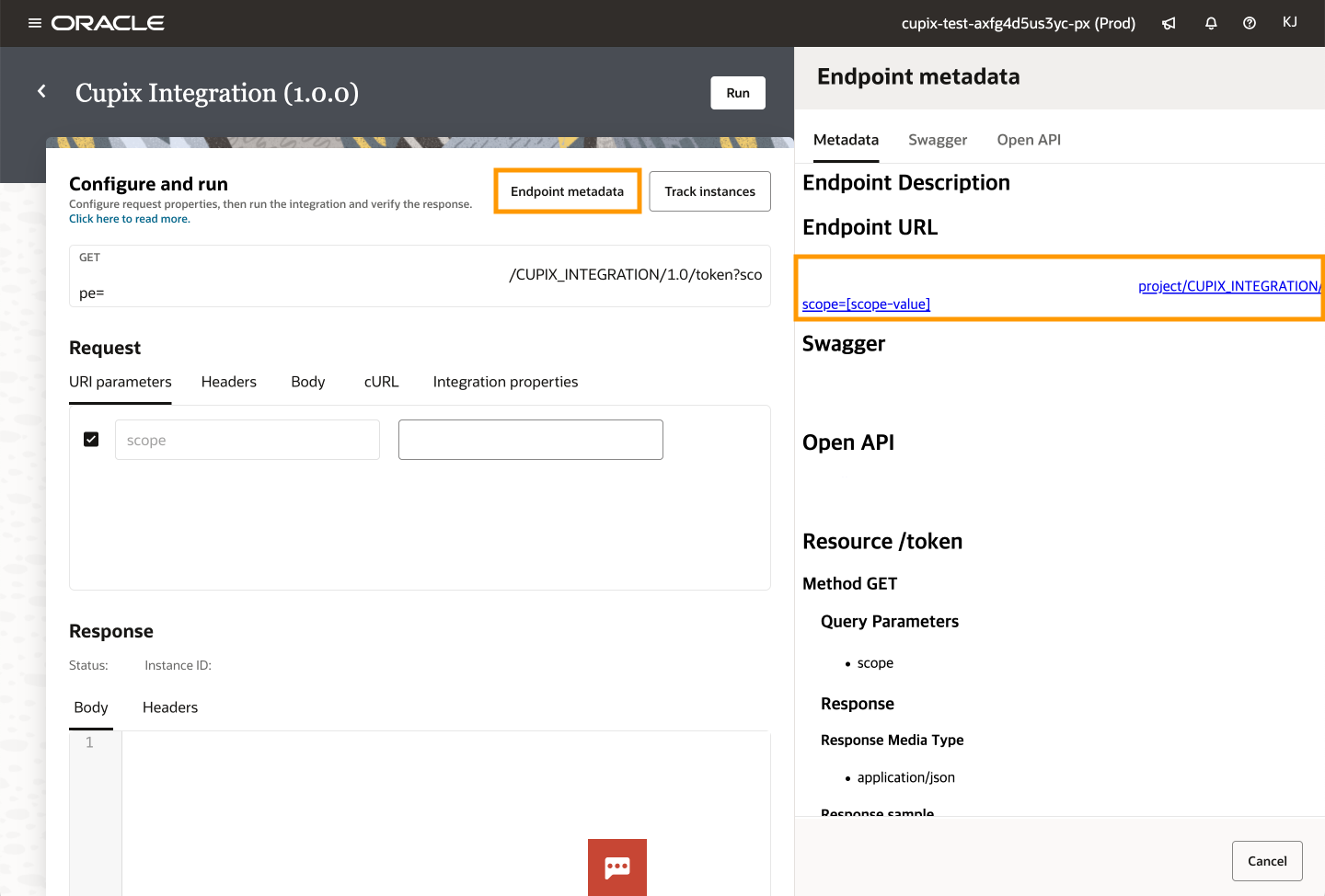The height and width of the screenshot is (896, 1325).
Task: Select the URI parameters tab
Action: pos(121,382)
